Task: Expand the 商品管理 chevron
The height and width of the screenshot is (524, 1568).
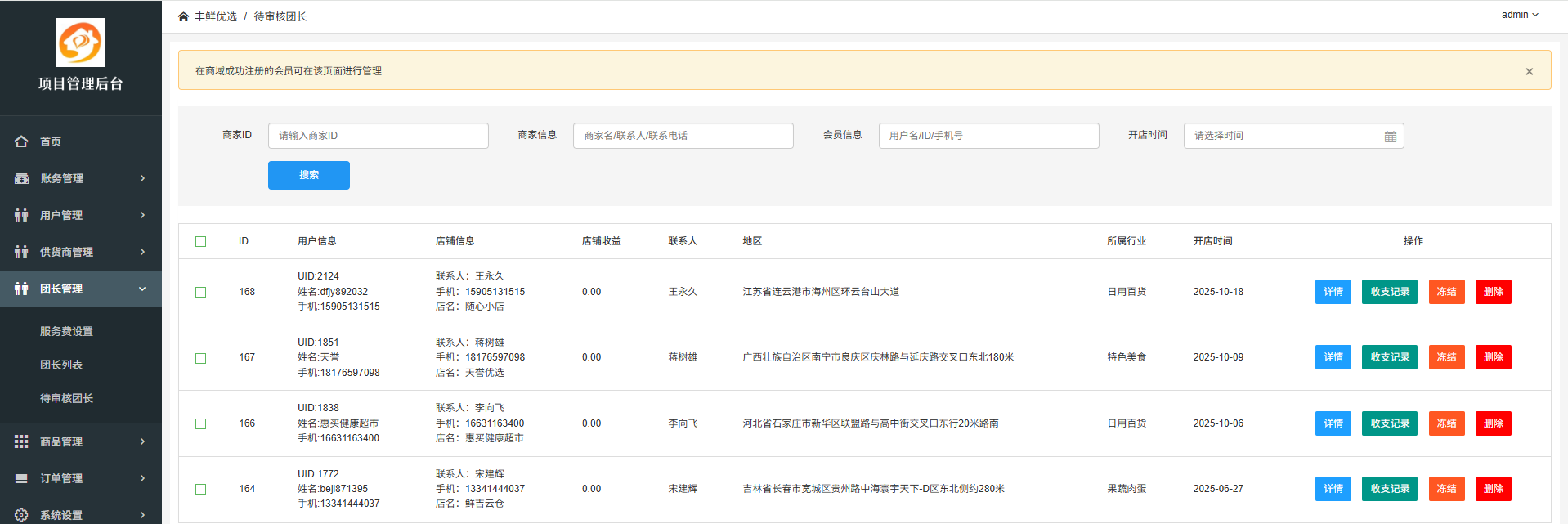Action: coord(142,441)
